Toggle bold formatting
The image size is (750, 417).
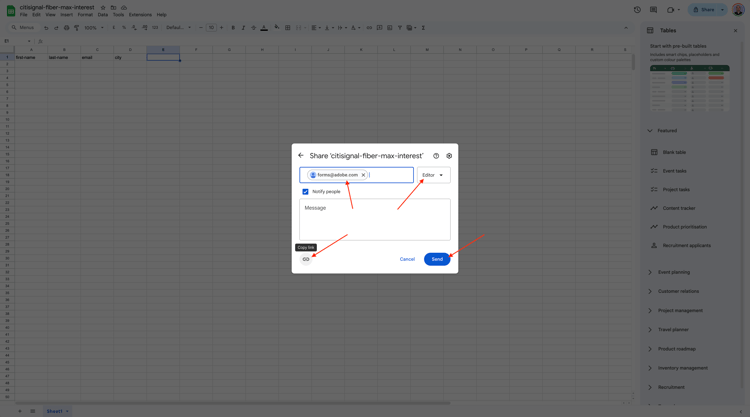(x=233, y=28)
